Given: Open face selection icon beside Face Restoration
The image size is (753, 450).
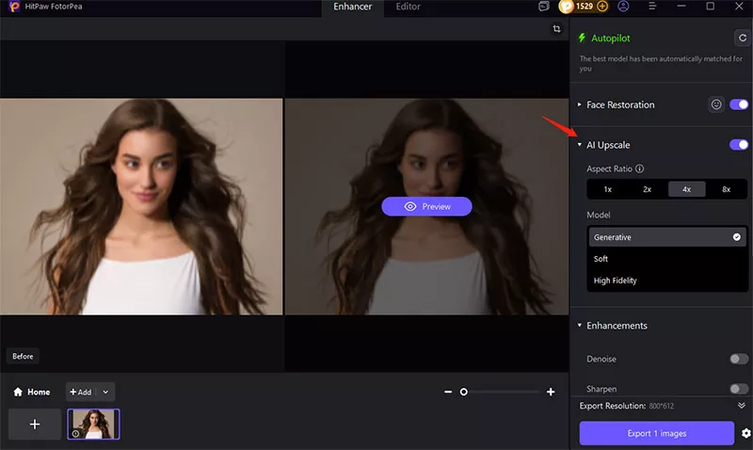Looking at the screenshot, I should (x=716, y=104).
